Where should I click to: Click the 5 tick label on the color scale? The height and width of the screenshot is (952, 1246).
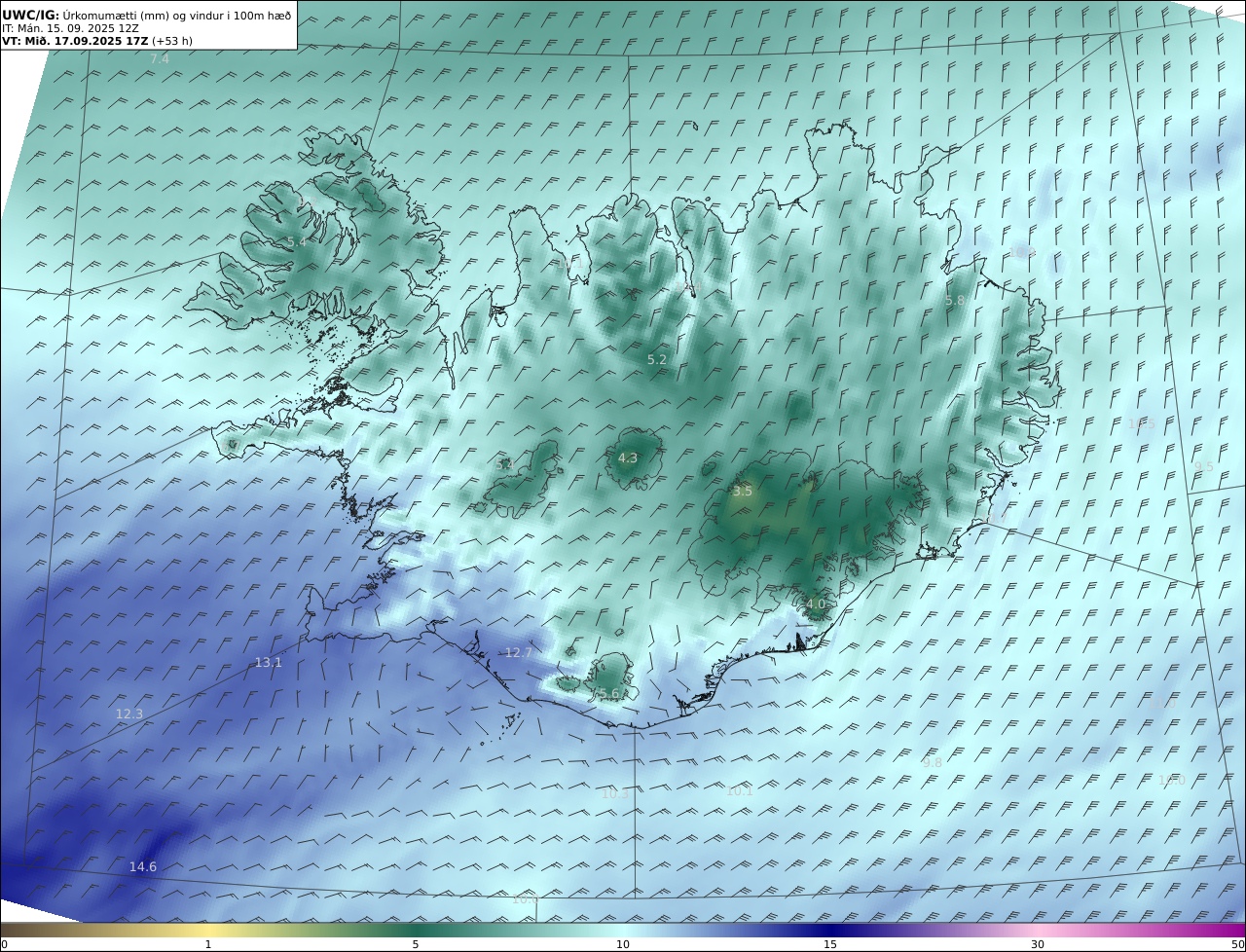(x=416, y=944)
